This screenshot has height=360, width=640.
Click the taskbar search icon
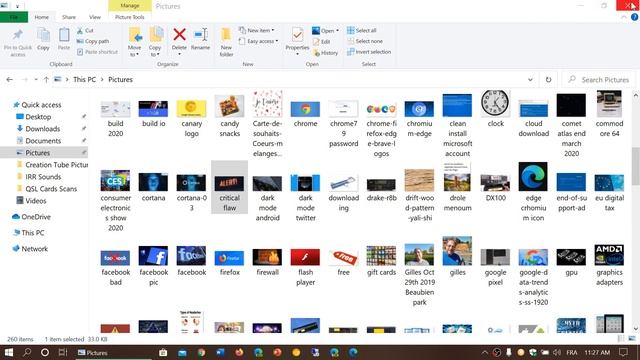pyautogui.click(x=27, y=352)
